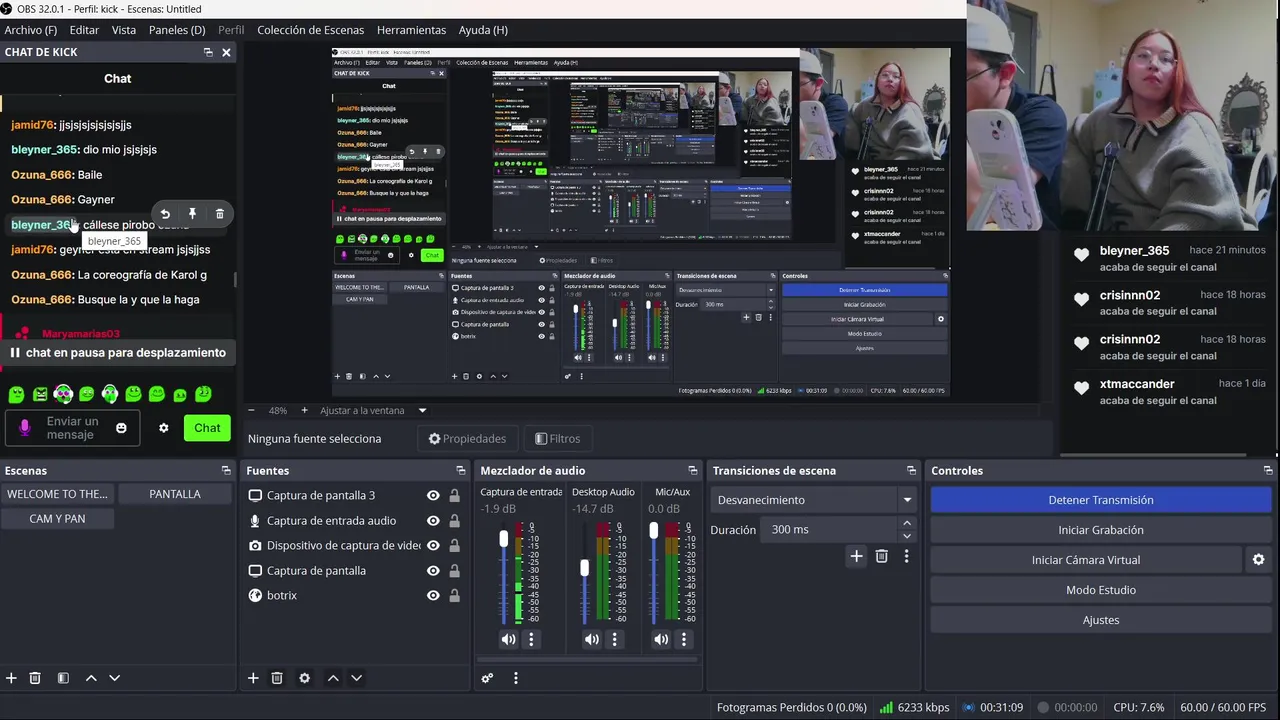Enable Modo Estudio
This screenshot has height=720, width=1280.
[x=1101, y=590]
